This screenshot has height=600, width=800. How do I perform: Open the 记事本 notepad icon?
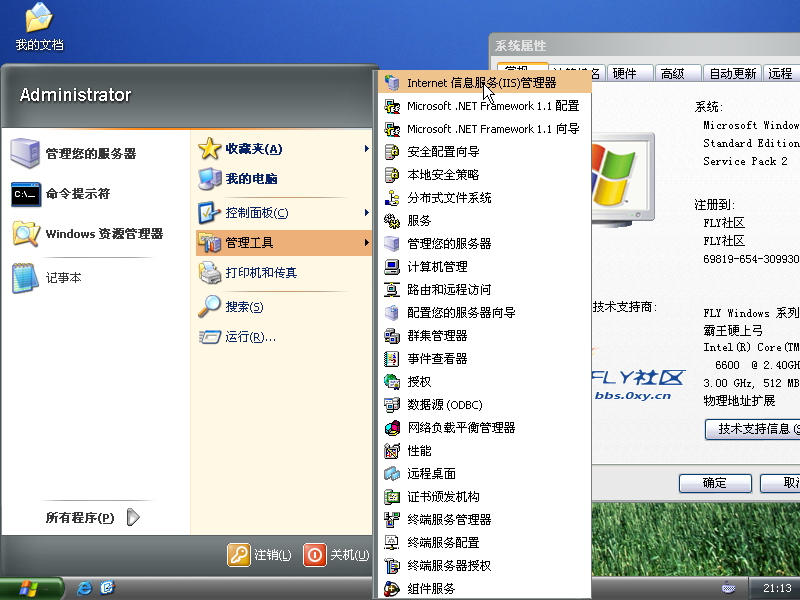coord(26,278)
